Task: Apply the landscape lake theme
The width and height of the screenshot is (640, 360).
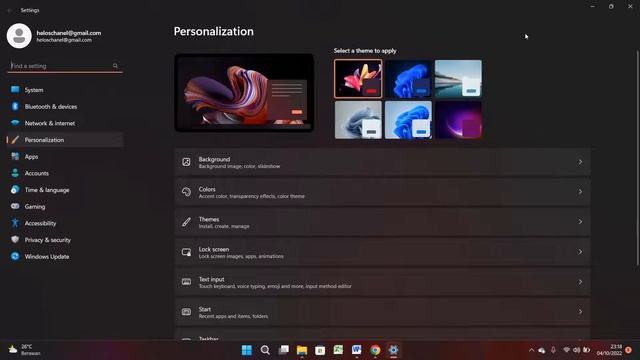Action: coord(458,79)
